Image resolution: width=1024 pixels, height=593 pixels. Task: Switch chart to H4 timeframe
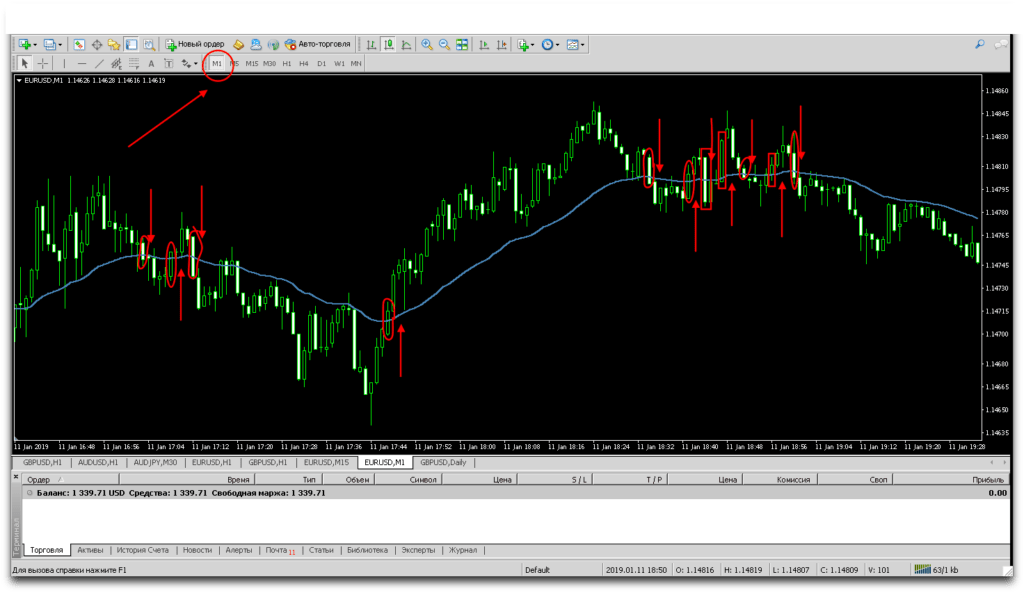click(x=304, y=63)
